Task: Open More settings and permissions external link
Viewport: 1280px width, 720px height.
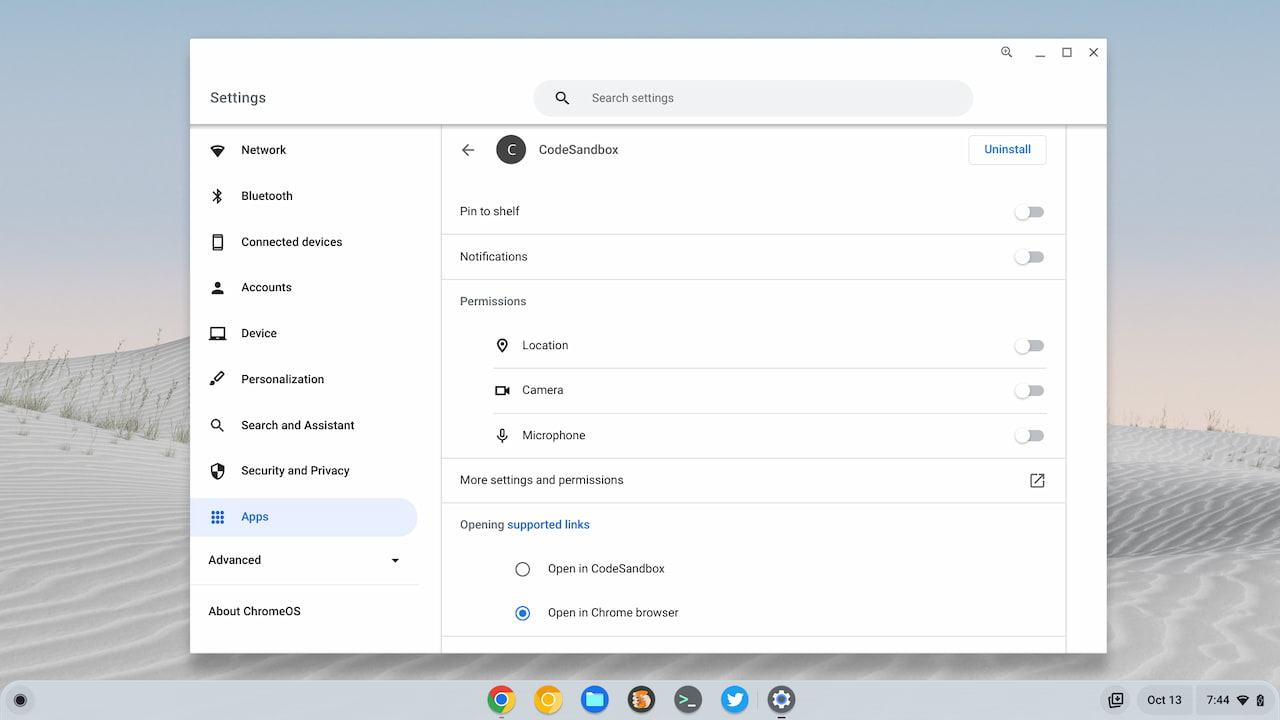Action: tap(1037, 480)
